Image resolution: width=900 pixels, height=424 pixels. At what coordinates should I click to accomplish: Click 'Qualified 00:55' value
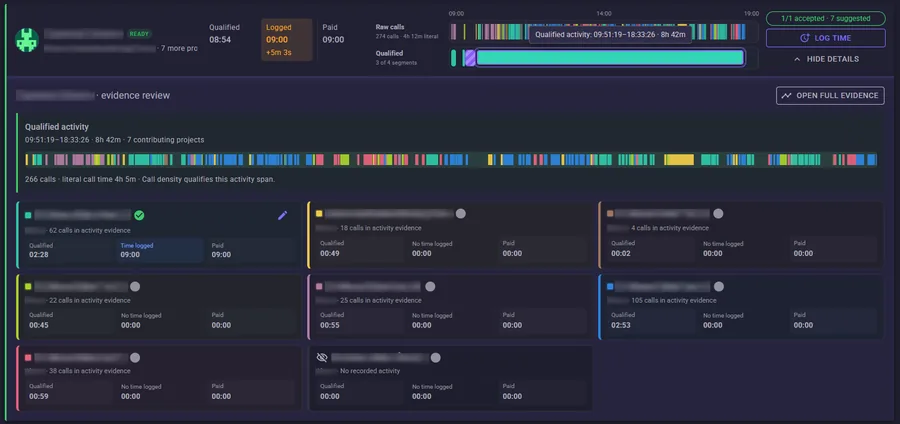[x=360, y=321]
